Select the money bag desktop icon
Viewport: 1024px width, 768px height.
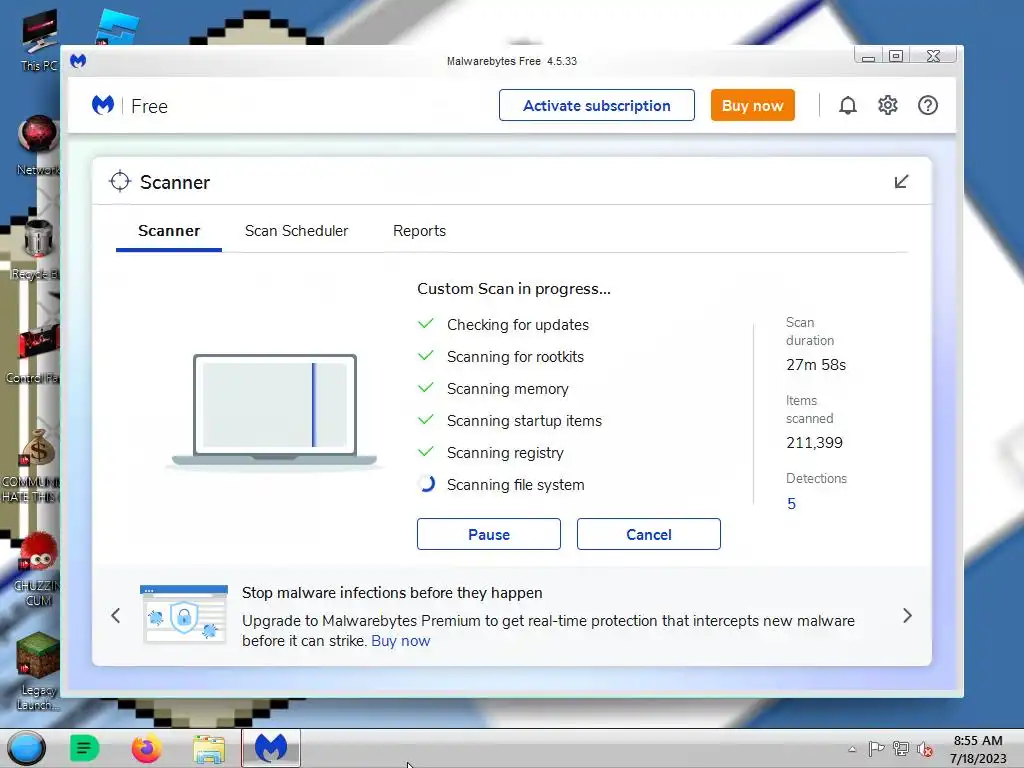tap(33, 465)
